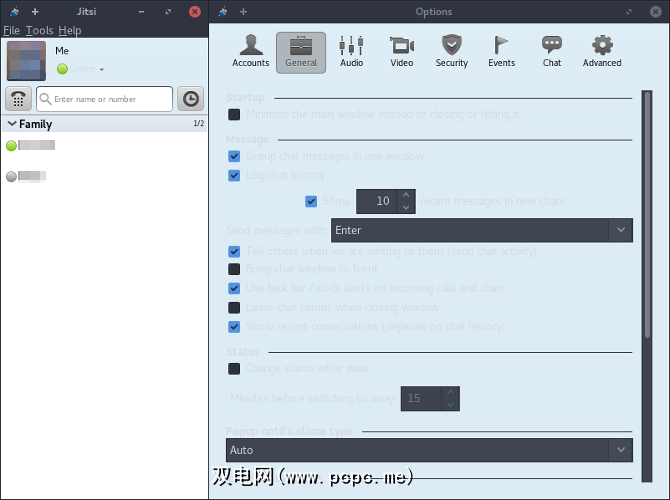The image size is (670, 500).
Task: Select the General options section
Action: 301,53
